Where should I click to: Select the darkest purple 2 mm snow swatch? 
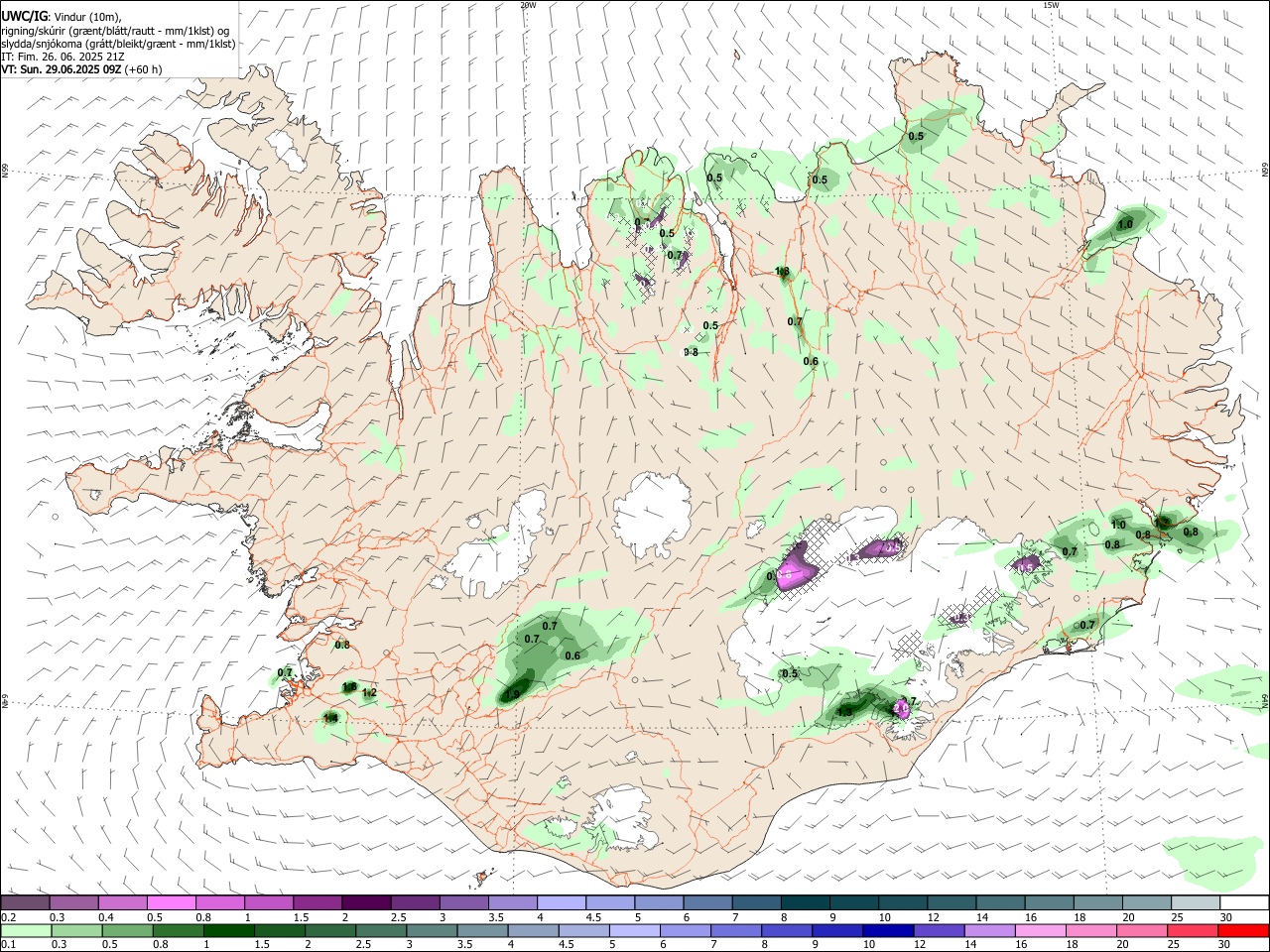365,902
